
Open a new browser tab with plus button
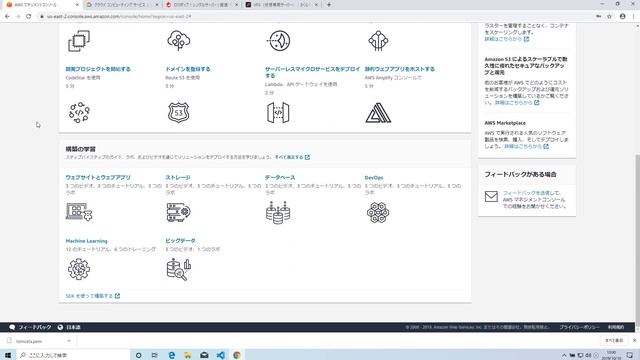coord(329,5)
